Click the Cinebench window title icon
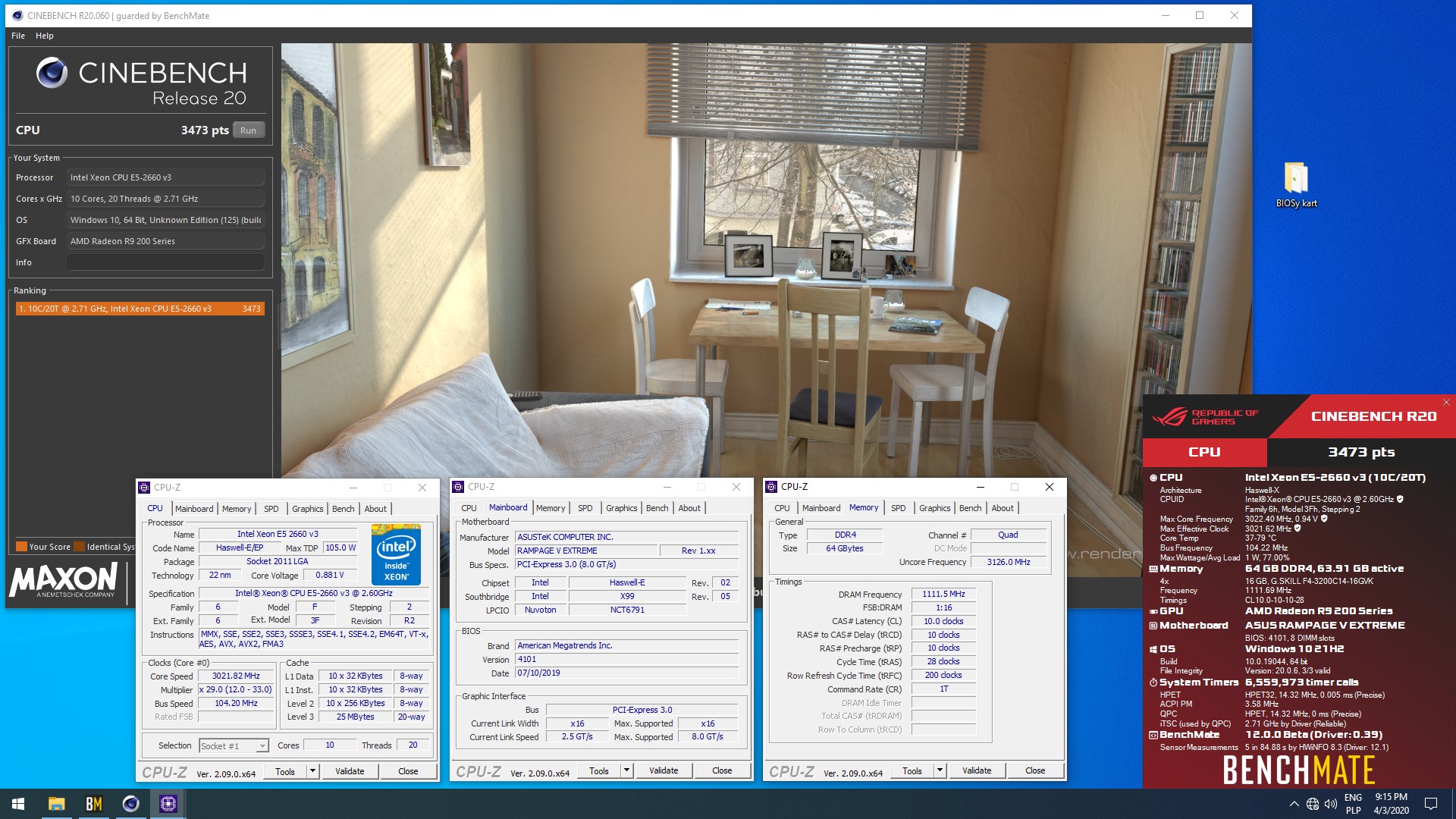The height and width of the screenshot is (819, 1456). coord(17,15)
